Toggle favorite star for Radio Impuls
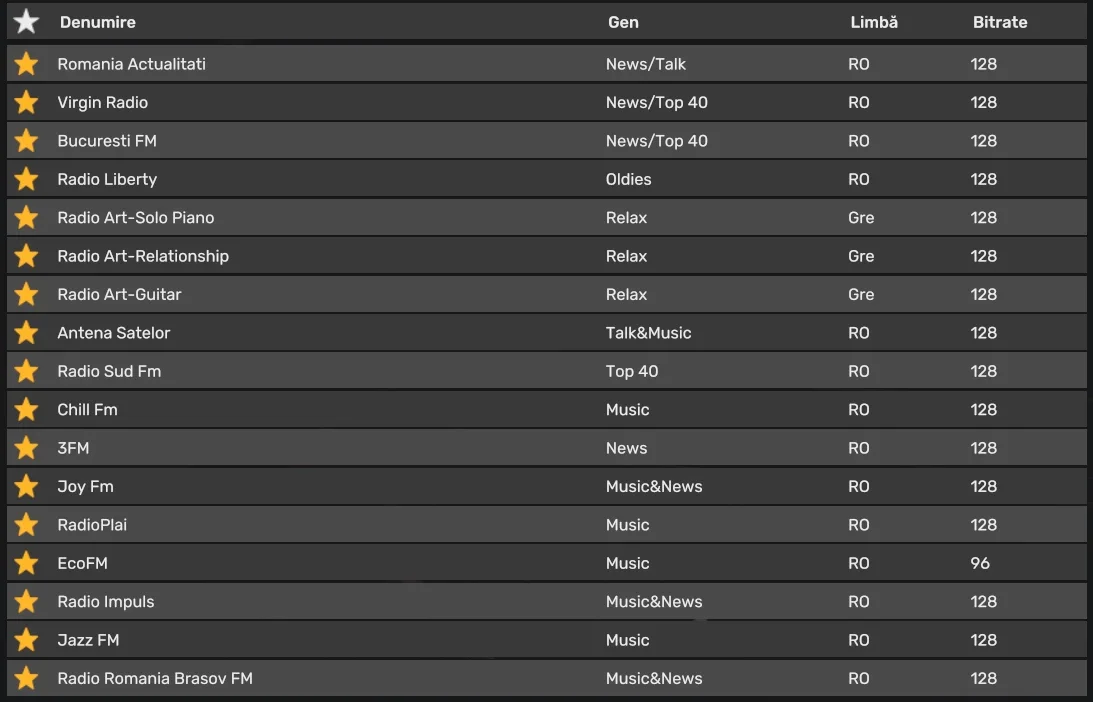Image resolution: width=1093 pixels, height=702 pixels. (x=26, y=602)
